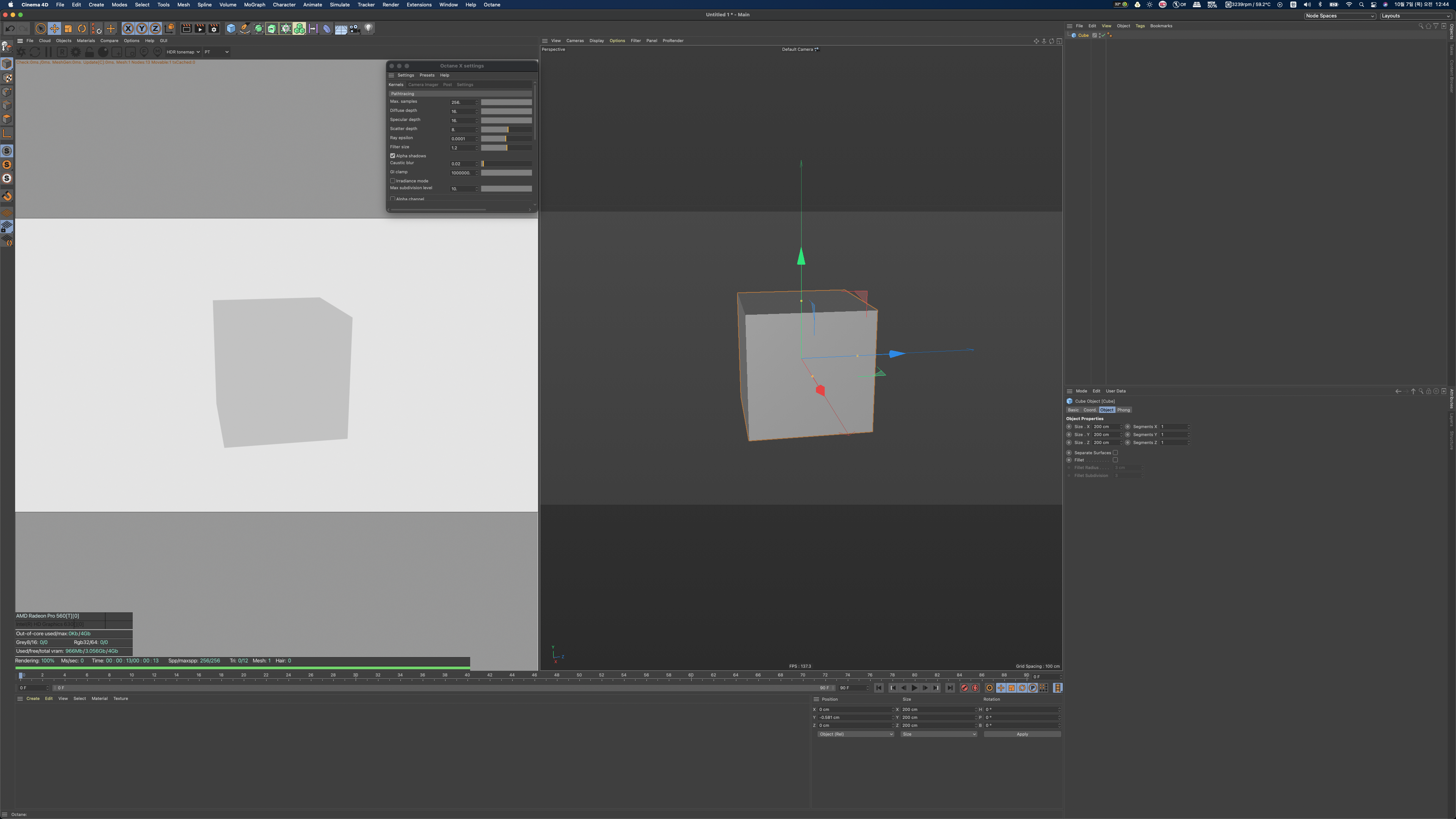Image resolution: width=1456 pixels, height=819 pixels.
Task: Click the Attributes back arrow
Action: point(1398,391)
